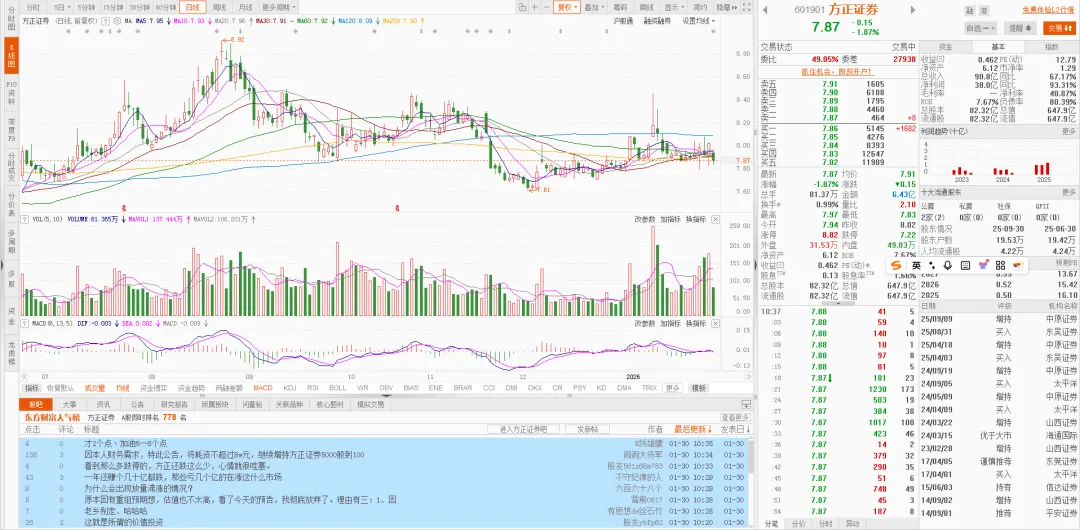This screenshot has height=530, width=1080.
Task: Click the grid toolbox icon in input toolbar
Action: coord(1000,265)
